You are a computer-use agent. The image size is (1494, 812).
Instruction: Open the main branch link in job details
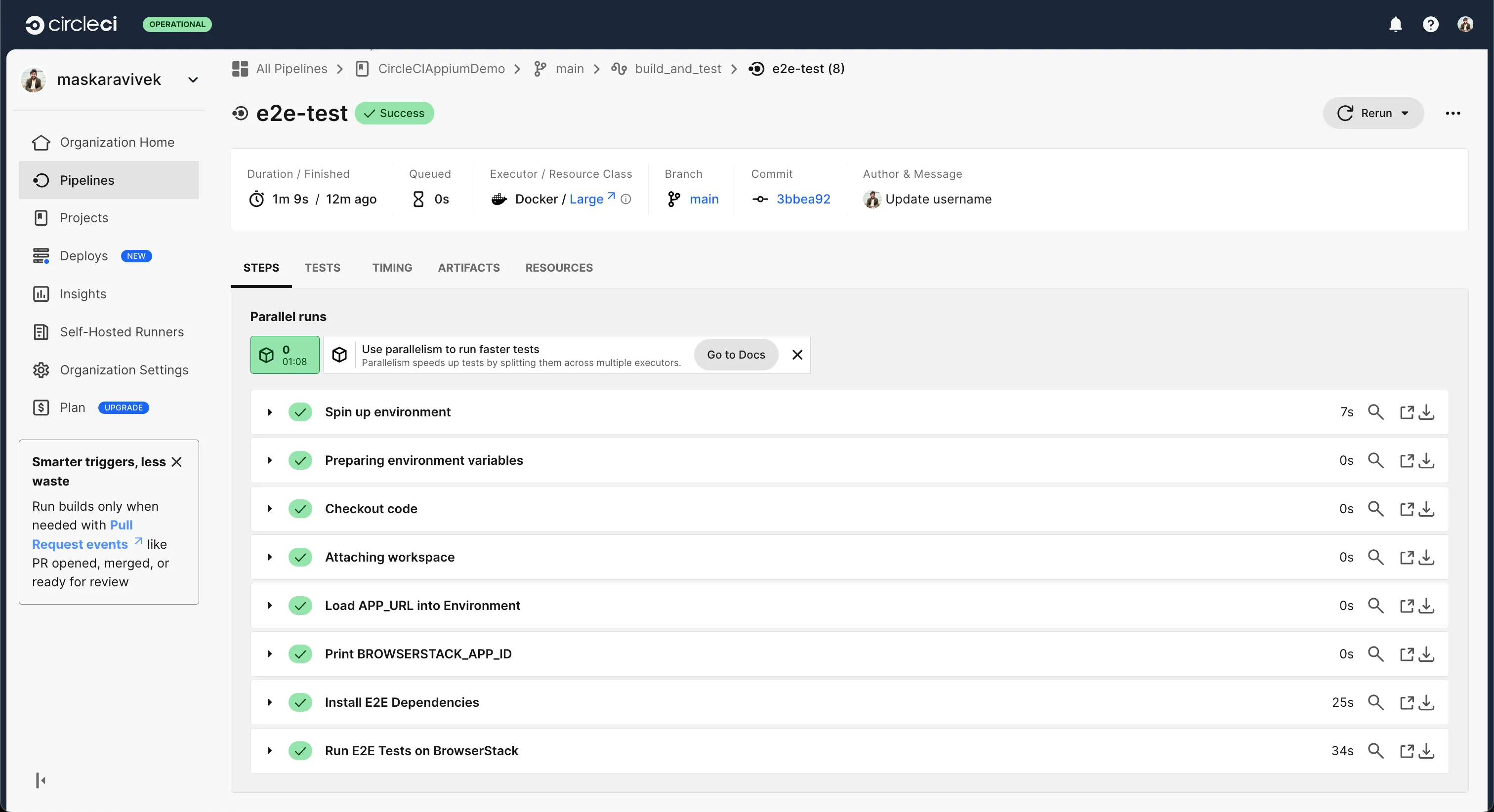click(704, 199)
